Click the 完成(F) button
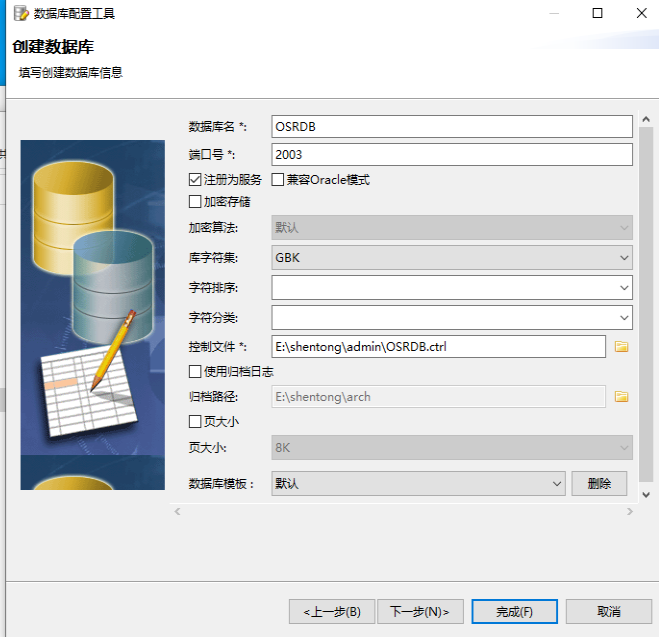This screenshot has width=659, height=637. coord(514,611)
